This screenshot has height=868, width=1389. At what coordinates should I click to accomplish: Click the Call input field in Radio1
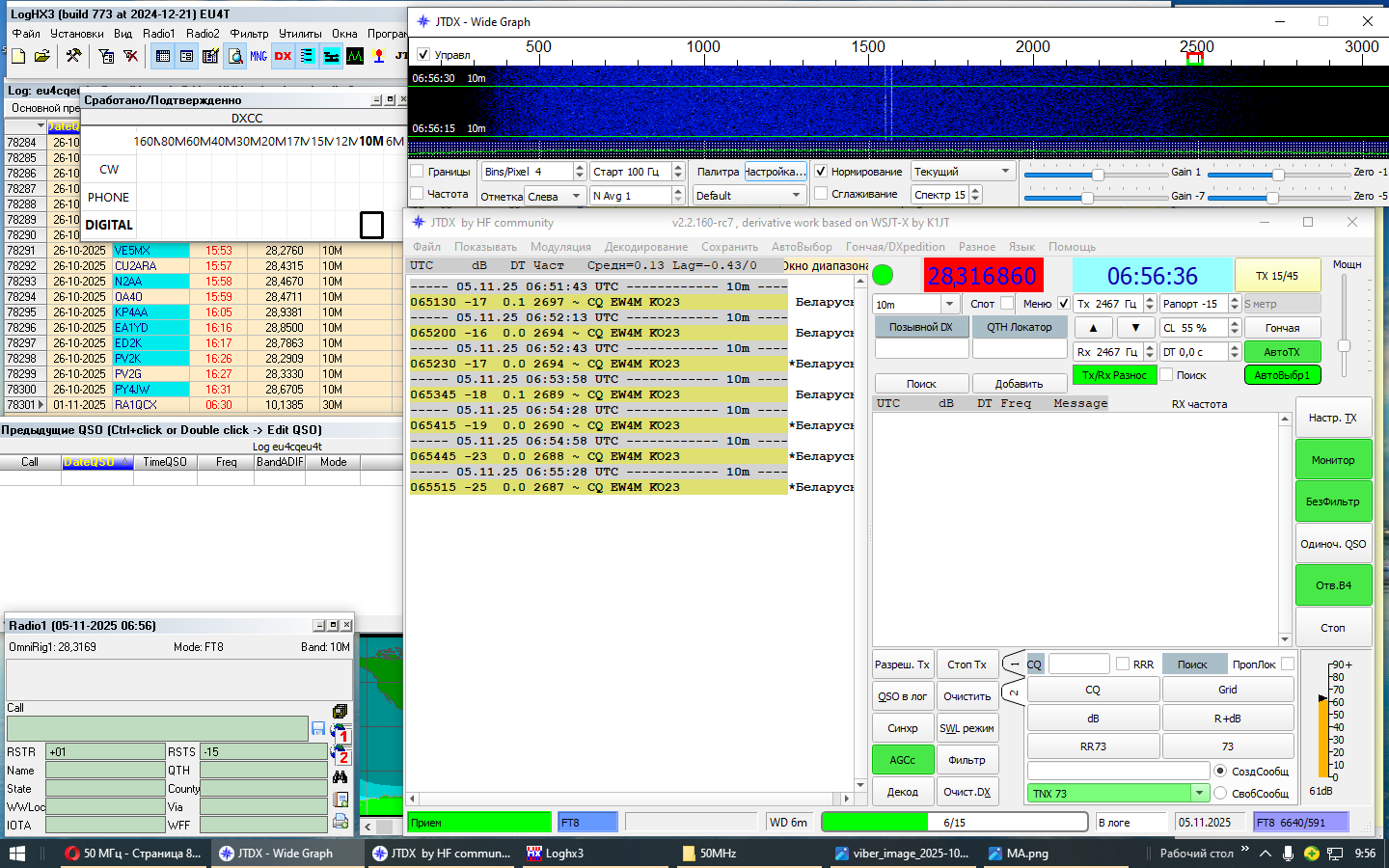click(x=157, y=728)
